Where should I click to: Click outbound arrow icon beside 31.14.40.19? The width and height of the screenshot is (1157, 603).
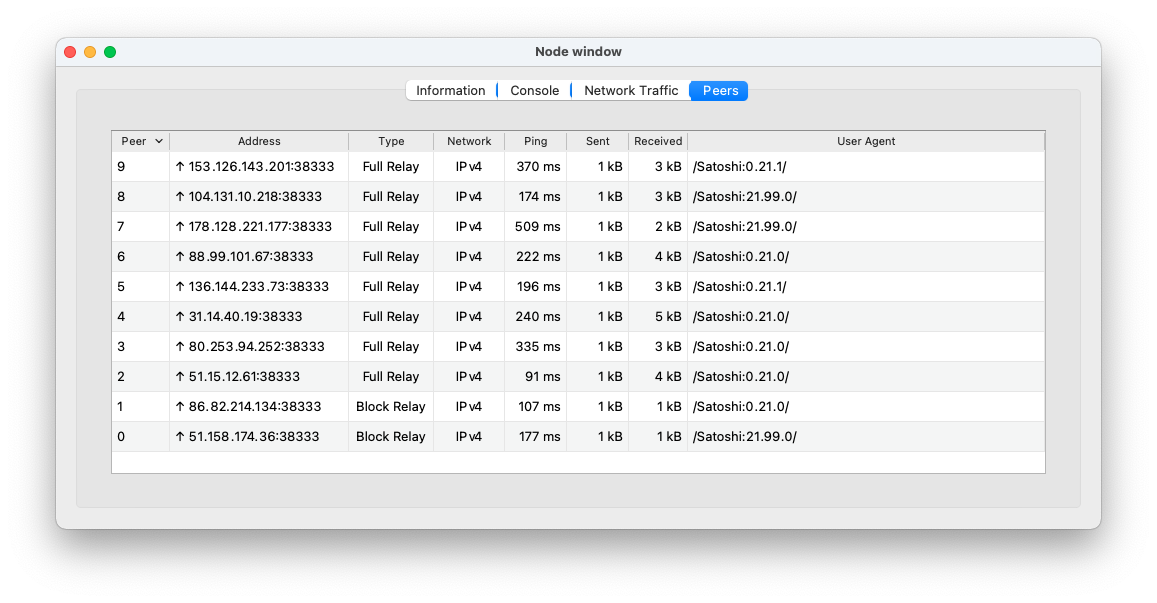tap(180, 317)
